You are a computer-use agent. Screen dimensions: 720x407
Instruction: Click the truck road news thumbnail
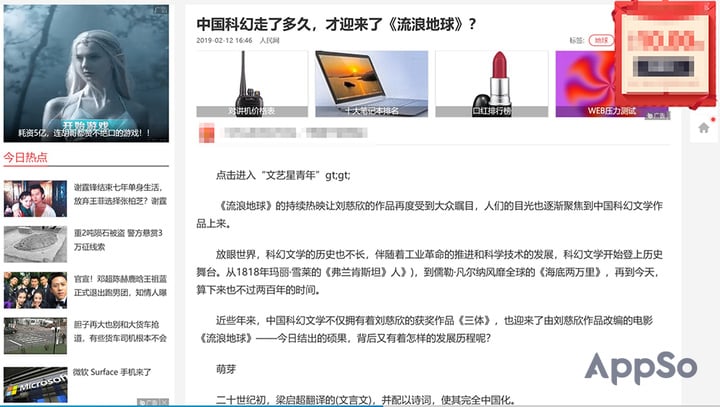coord(35,336)
